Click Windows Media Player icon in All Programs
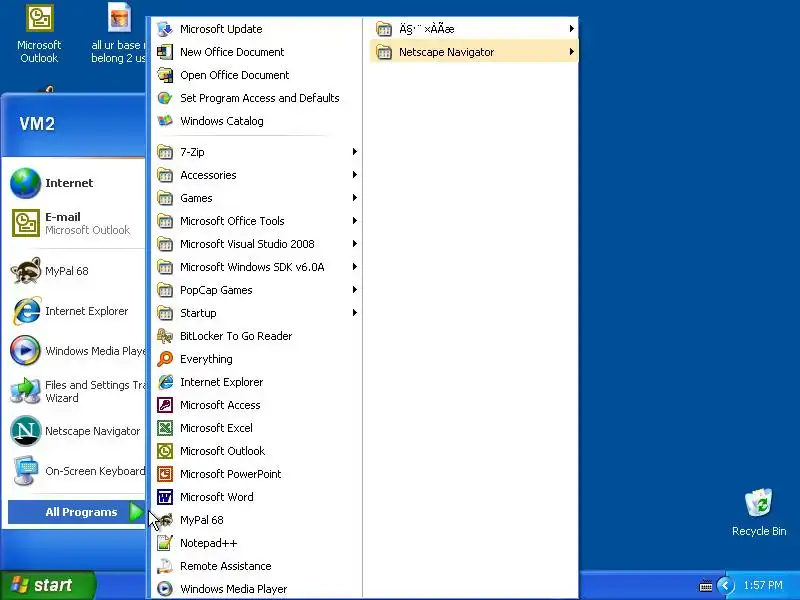This screenshot has width=800, height=600. tap(165, 589)
